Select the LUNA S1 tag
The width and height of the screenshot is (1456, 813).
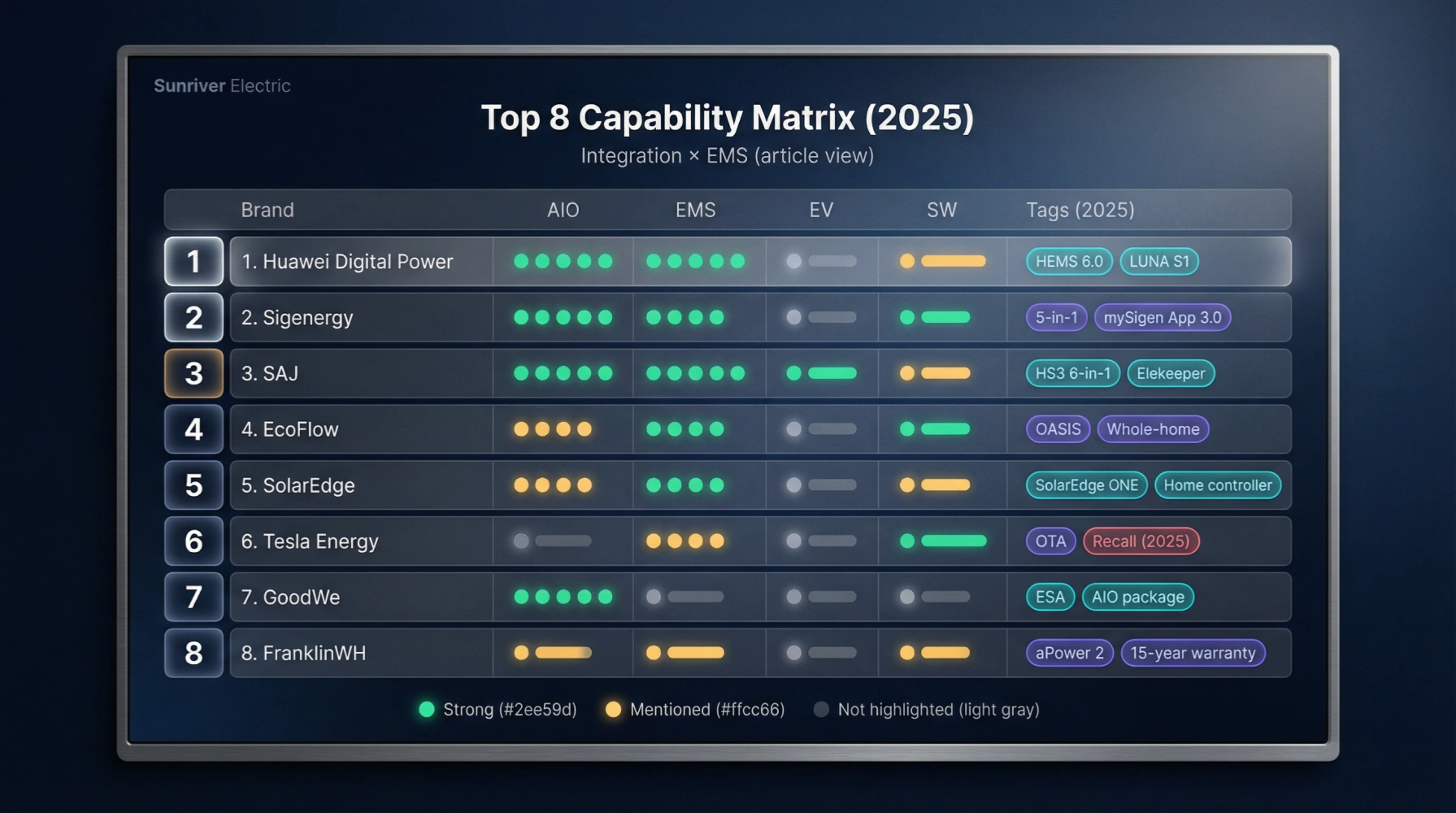(1159, 261)
